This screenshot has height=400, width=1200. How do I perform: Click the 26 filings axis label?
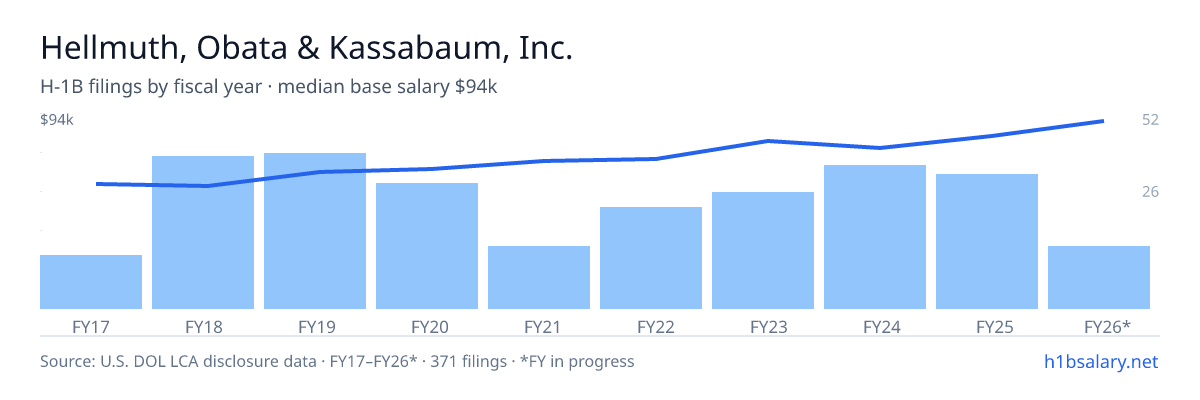click(1150, 191)
